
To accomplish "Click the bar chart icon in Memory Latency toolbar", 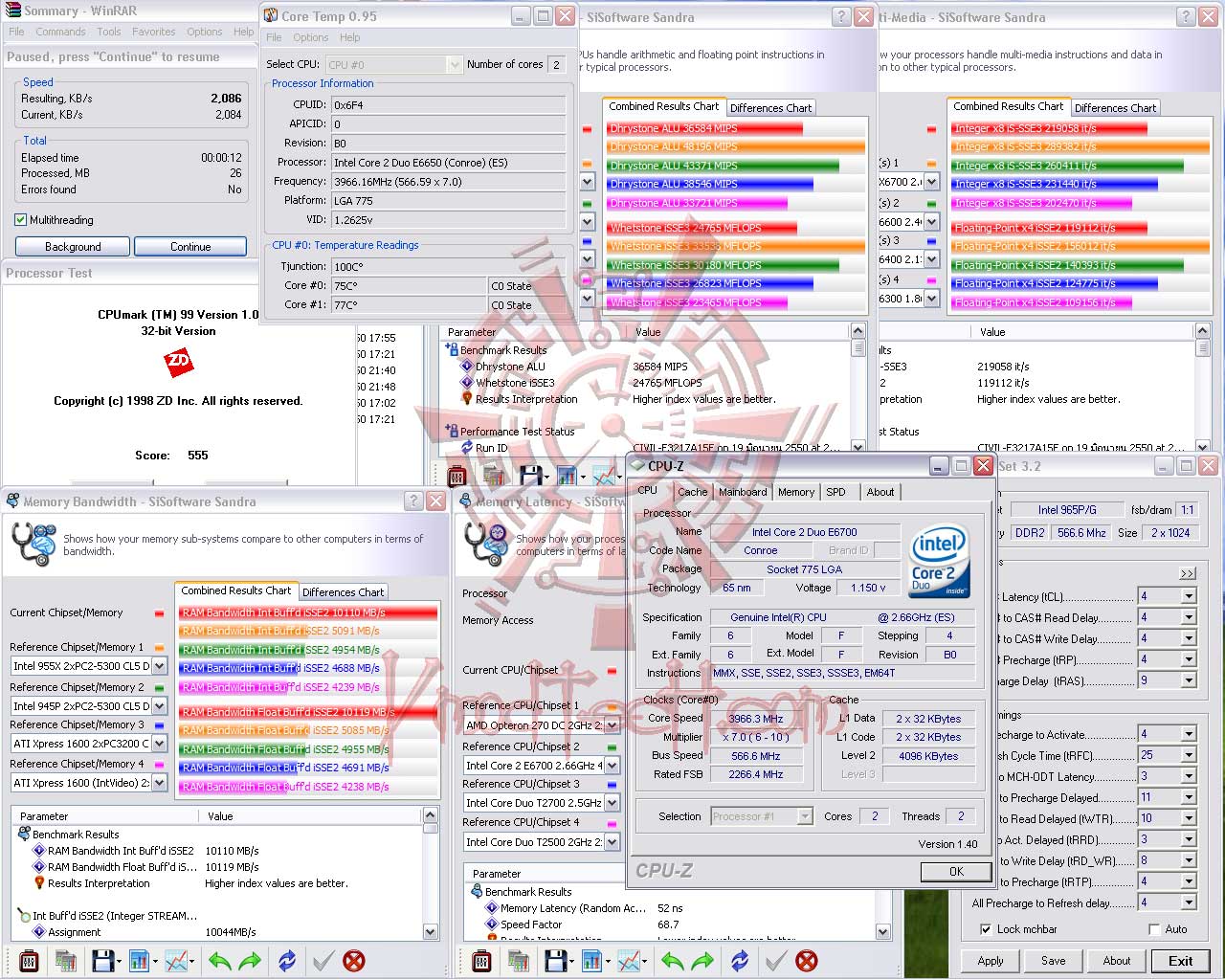I will pos(592,960).
